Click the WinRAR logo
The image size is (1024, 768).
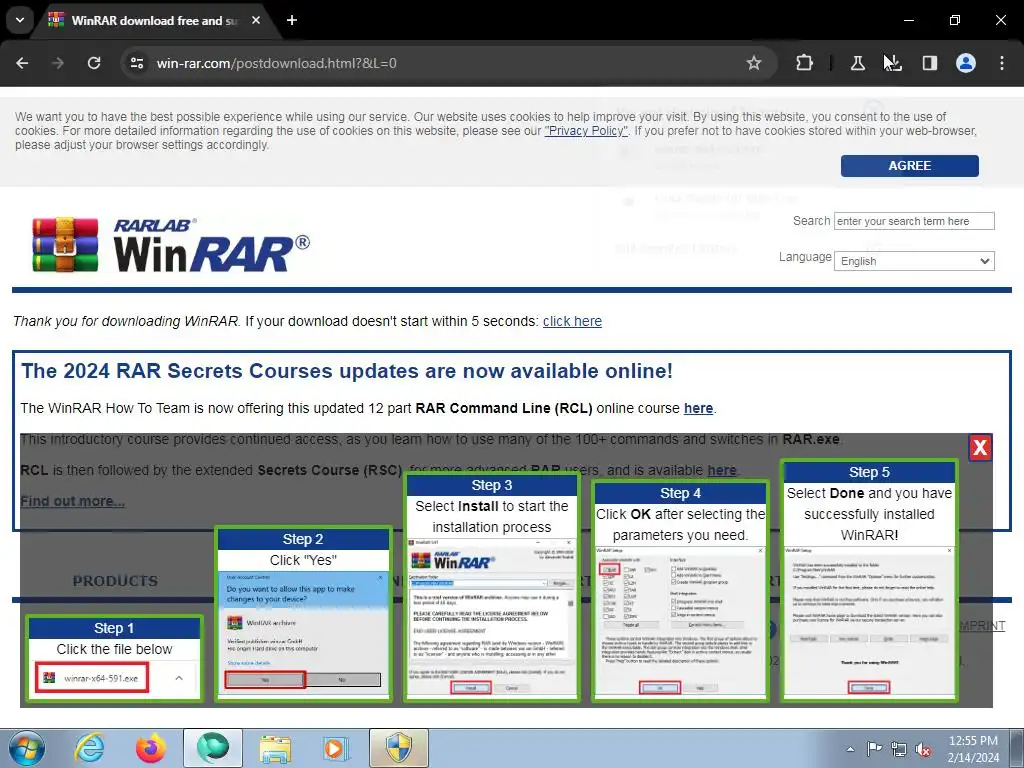point(171,245)
